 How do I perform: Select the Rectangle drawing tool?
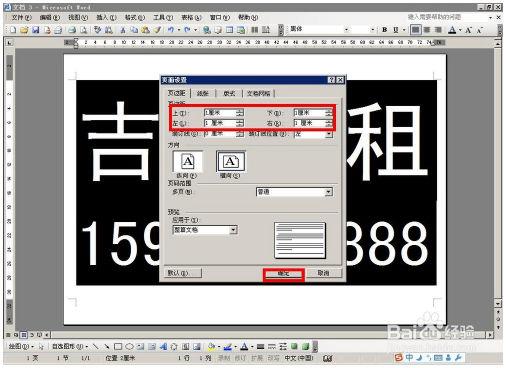click(x=118, y=347)
